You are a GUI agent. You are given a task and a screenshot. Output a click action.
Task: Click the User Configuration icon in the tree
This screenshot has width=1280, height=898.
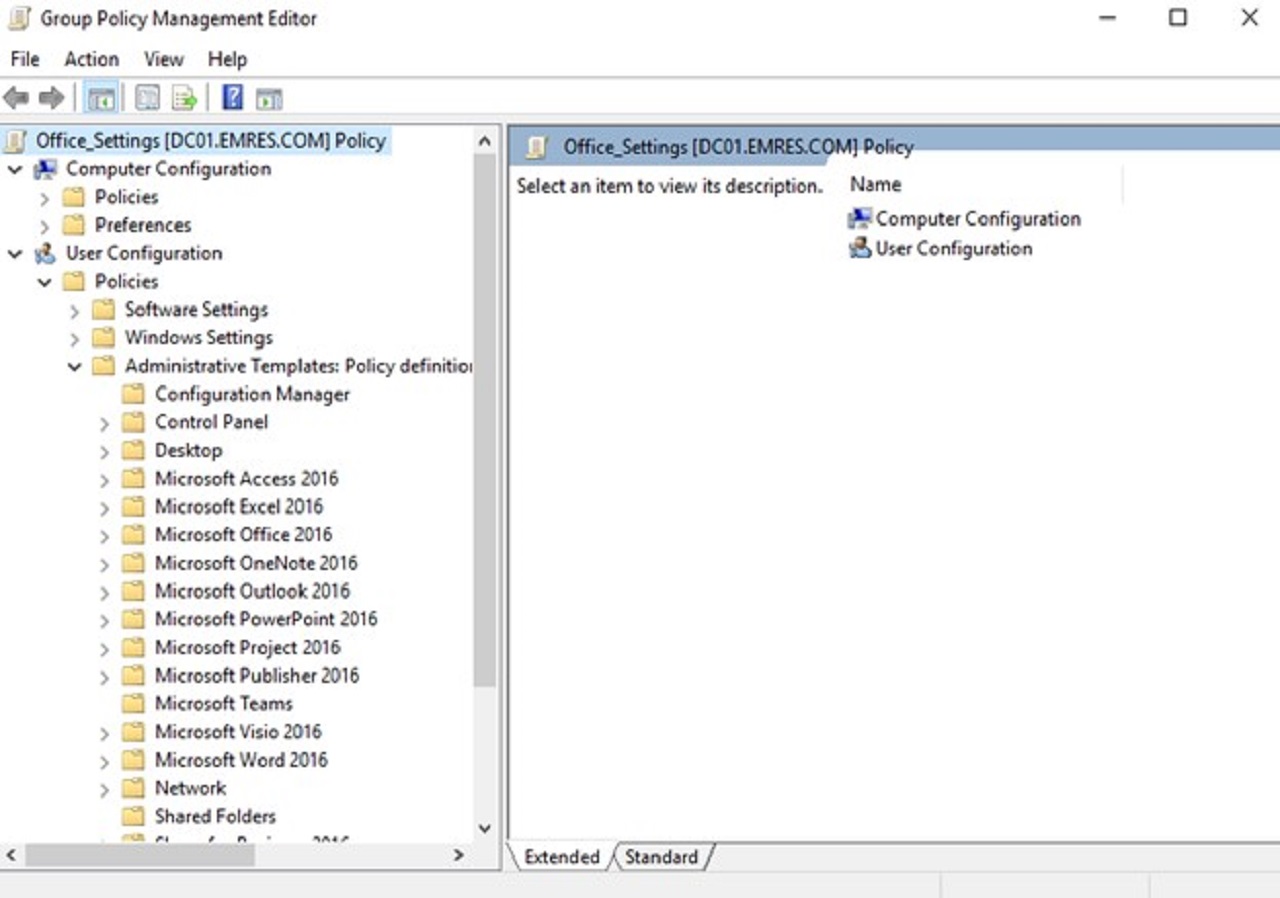pyautogui.click(x=46, y=253)
